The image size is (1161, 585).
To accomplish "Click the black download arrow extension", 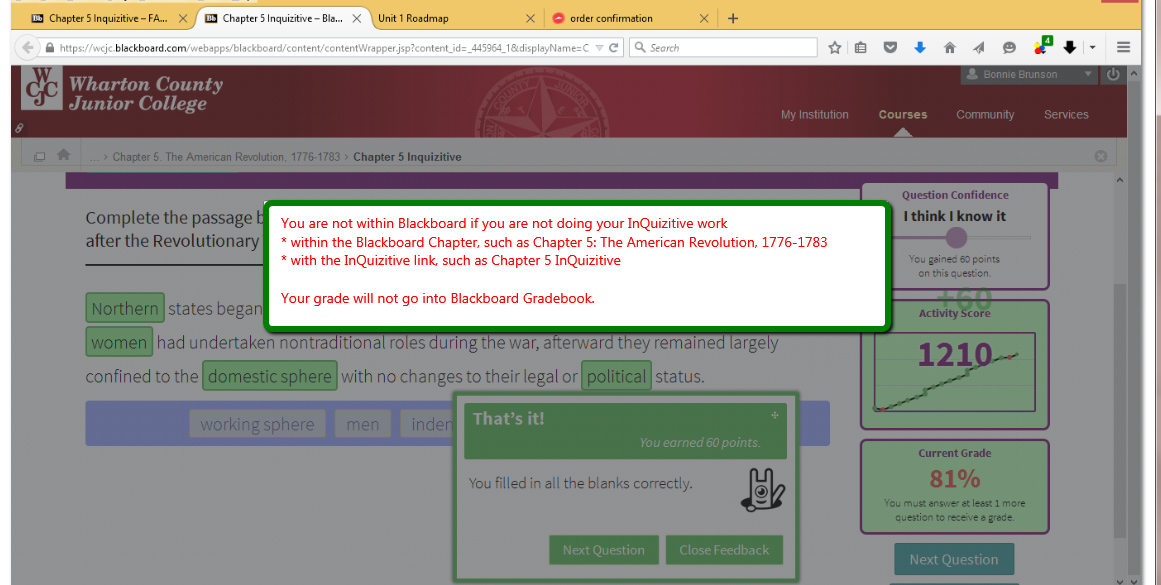I will [x=1069, y=47].
